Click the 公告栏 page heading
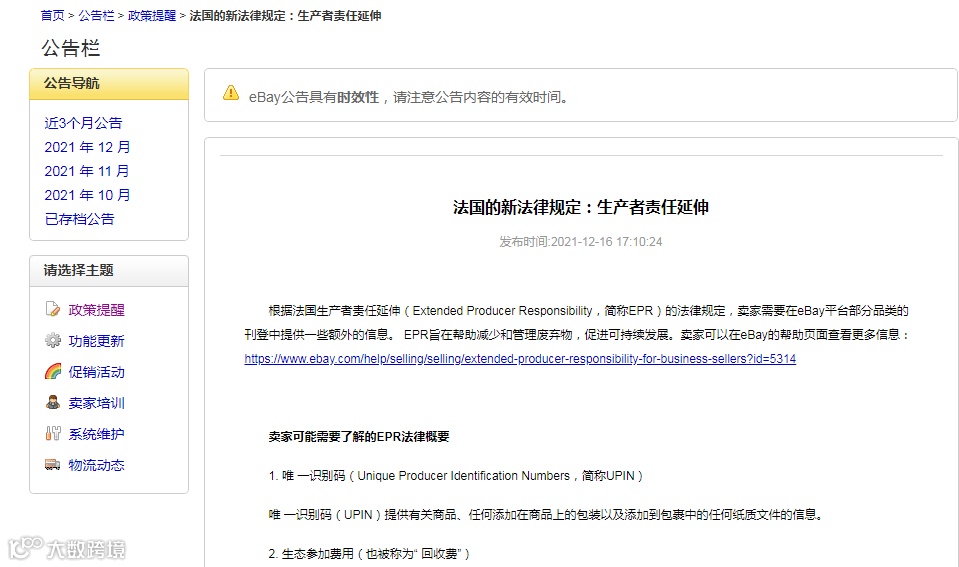 [70, 48]
